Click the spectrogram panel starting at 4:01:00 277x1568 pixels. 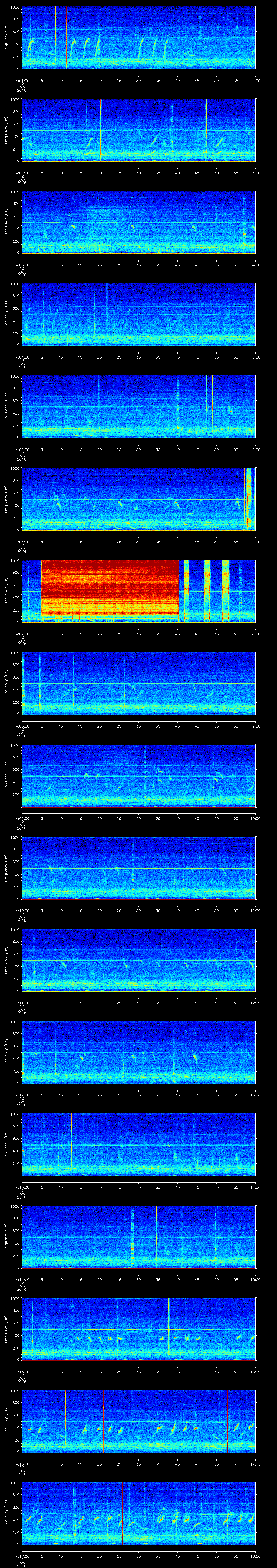click(139, 38)
